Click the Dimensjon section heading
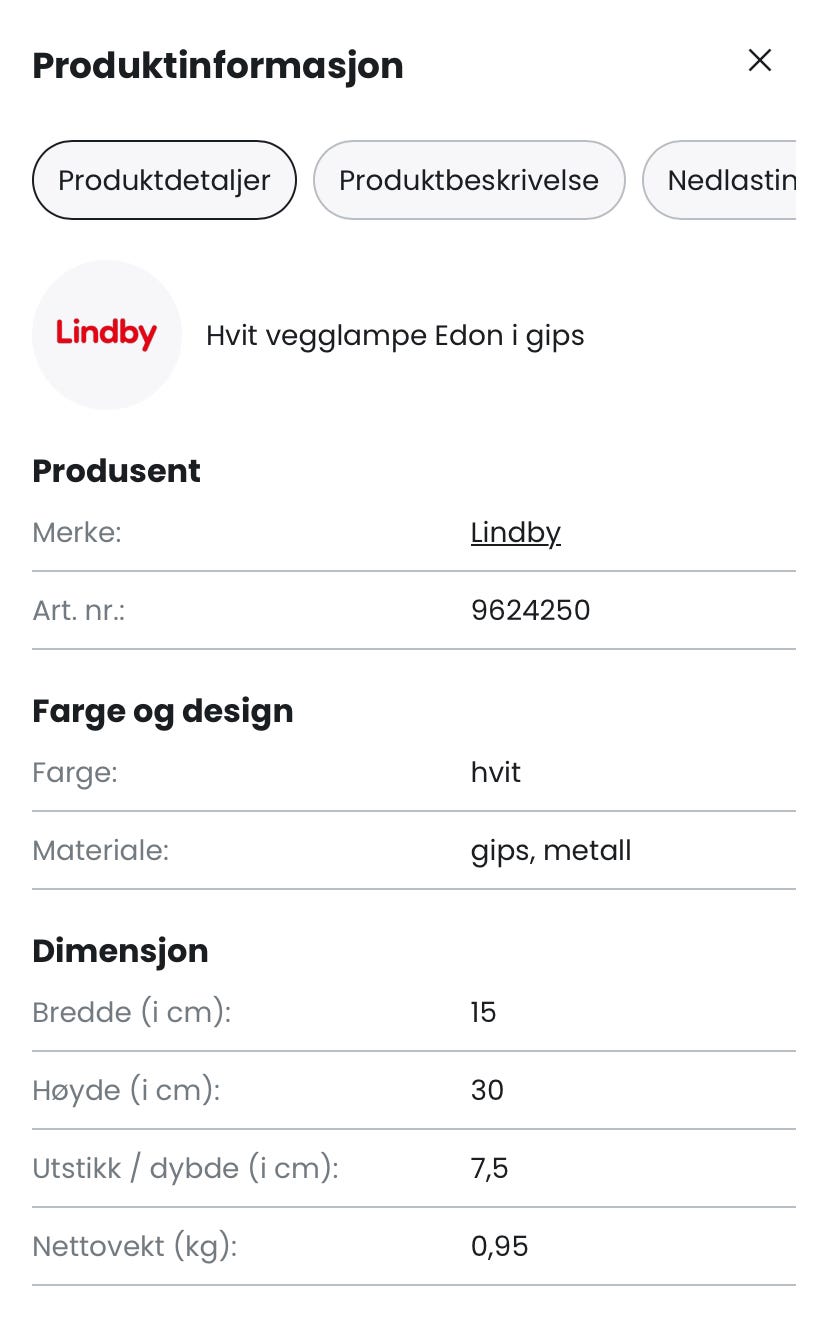 pyautogui.click(x=120, y=951)
